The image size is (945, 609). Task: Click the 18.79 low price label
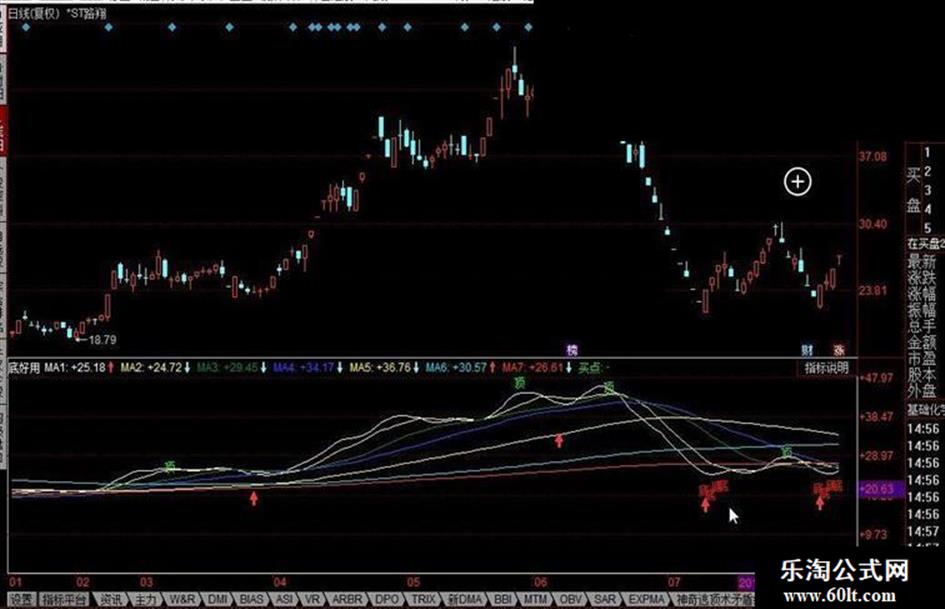[102, 339]
